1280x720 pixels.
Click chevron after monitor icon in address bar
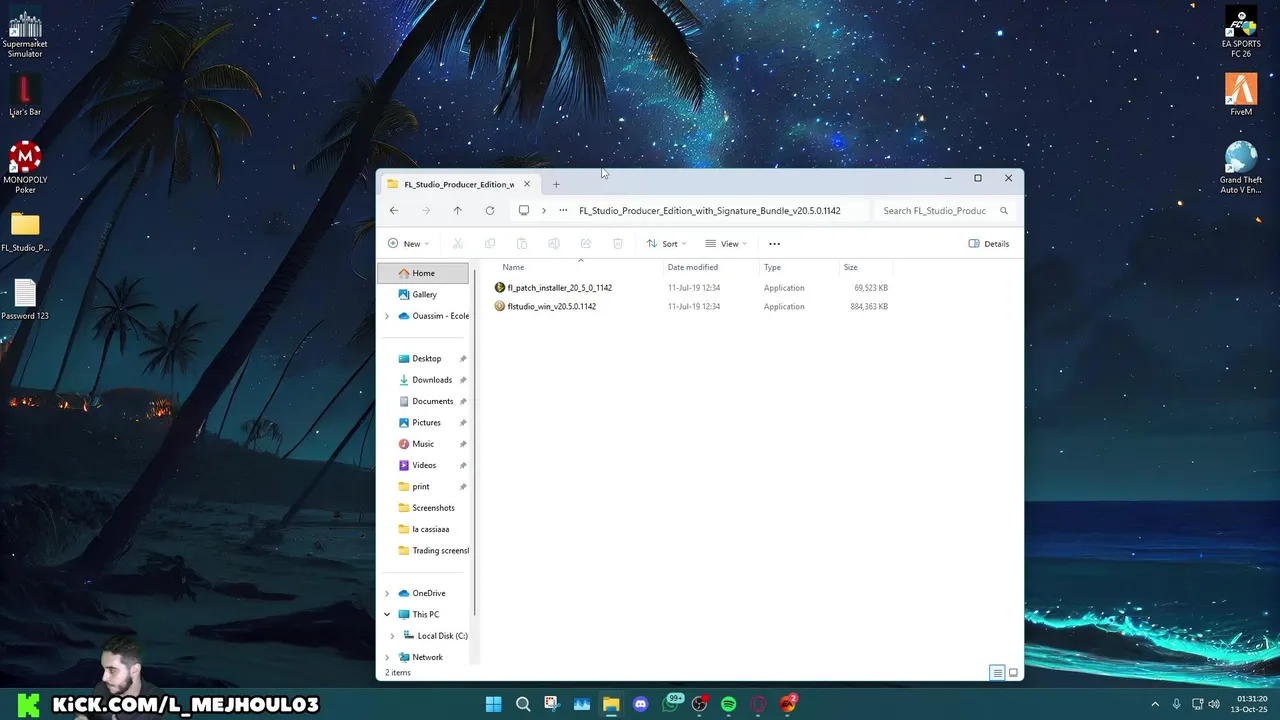pyautogui.click(x=544, y=211)
